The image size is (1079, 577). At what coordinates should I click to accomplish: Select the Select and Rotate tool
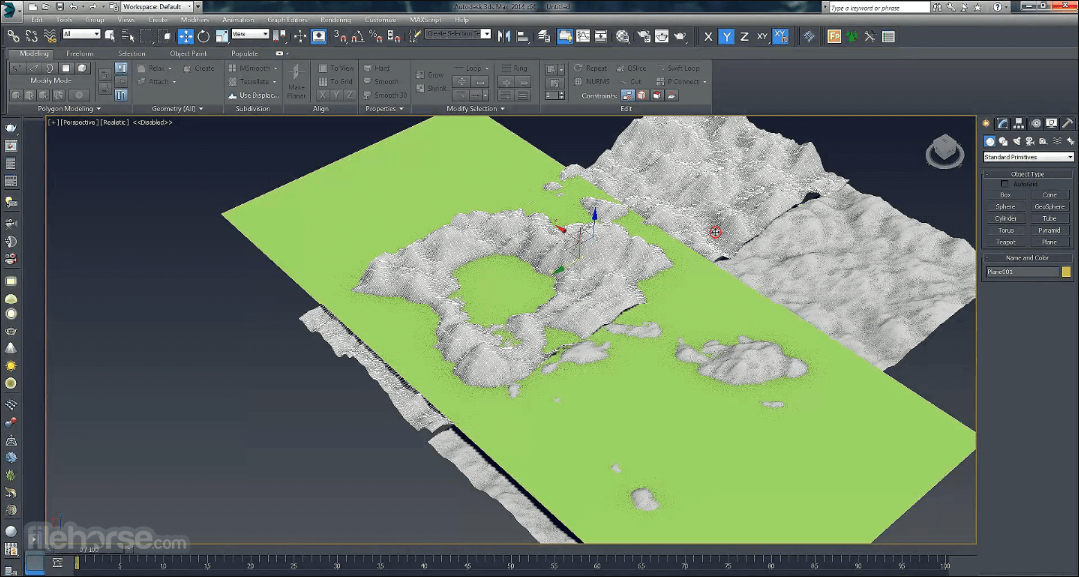point(204,36)
